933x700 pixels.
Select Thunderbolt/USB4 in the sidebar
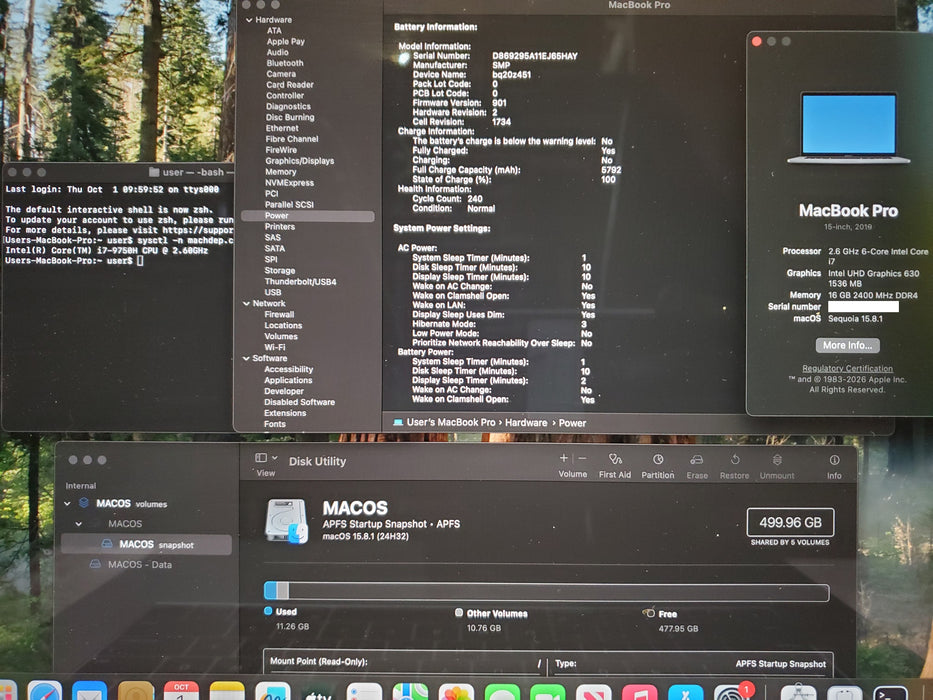tap(300, 282)
